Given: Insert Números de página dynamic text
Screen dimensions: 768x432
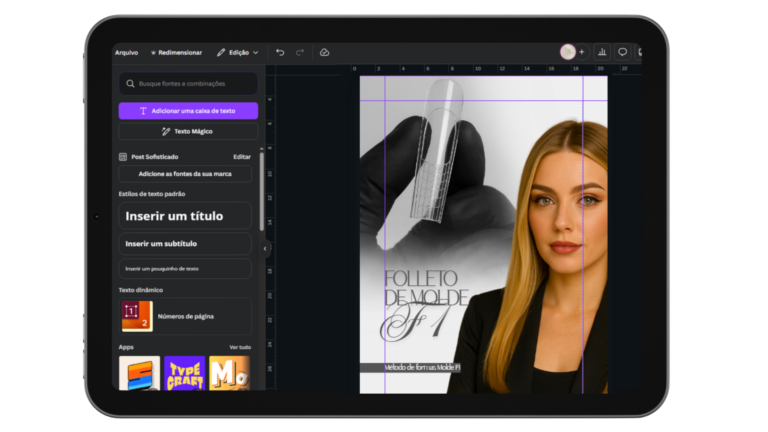Looking at the screenshot, I should [x=185, y=316].
